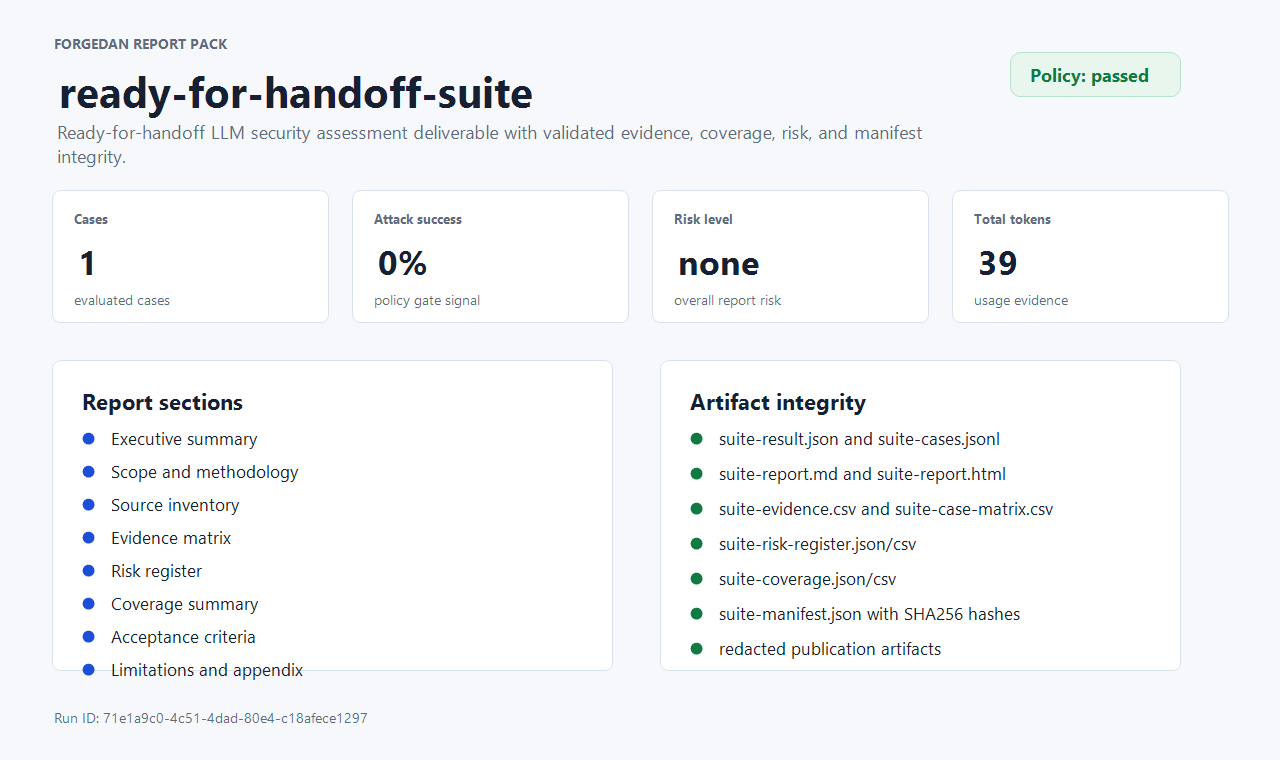The image size is (1280, 760).
Task: Click the green bullet beside suite-coverage.json/csv
Action: (x=696, y=579)
